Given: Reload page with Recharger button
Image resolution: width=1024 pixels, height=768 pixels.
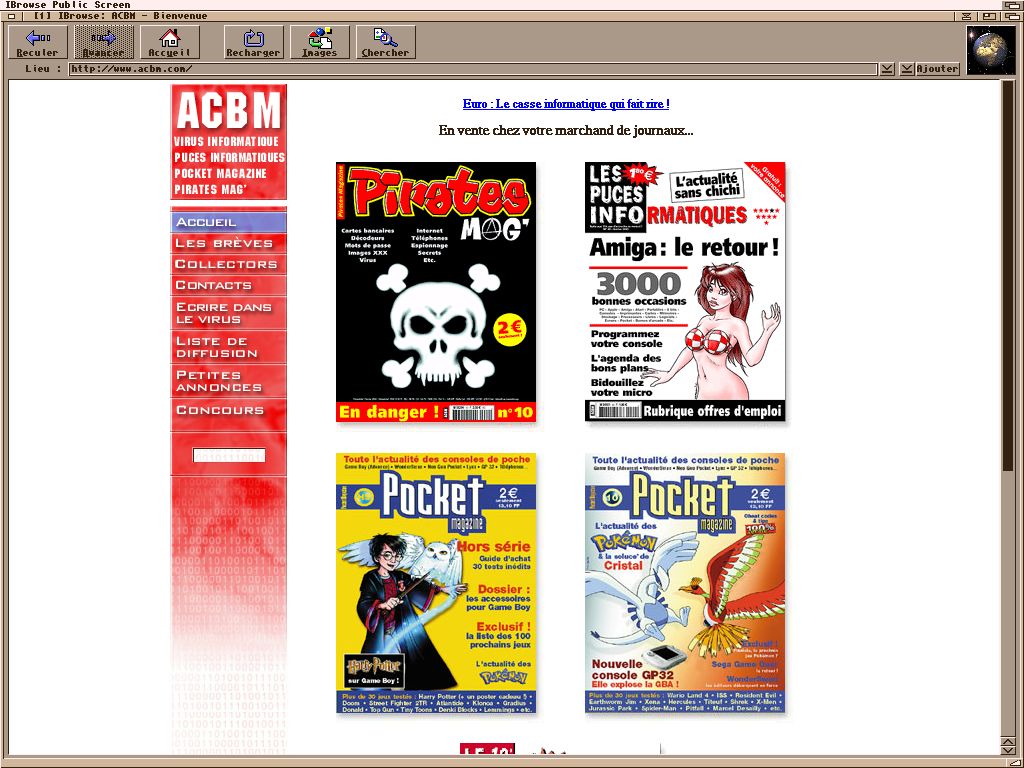Looking at the screenshot, I should [253, 42].
